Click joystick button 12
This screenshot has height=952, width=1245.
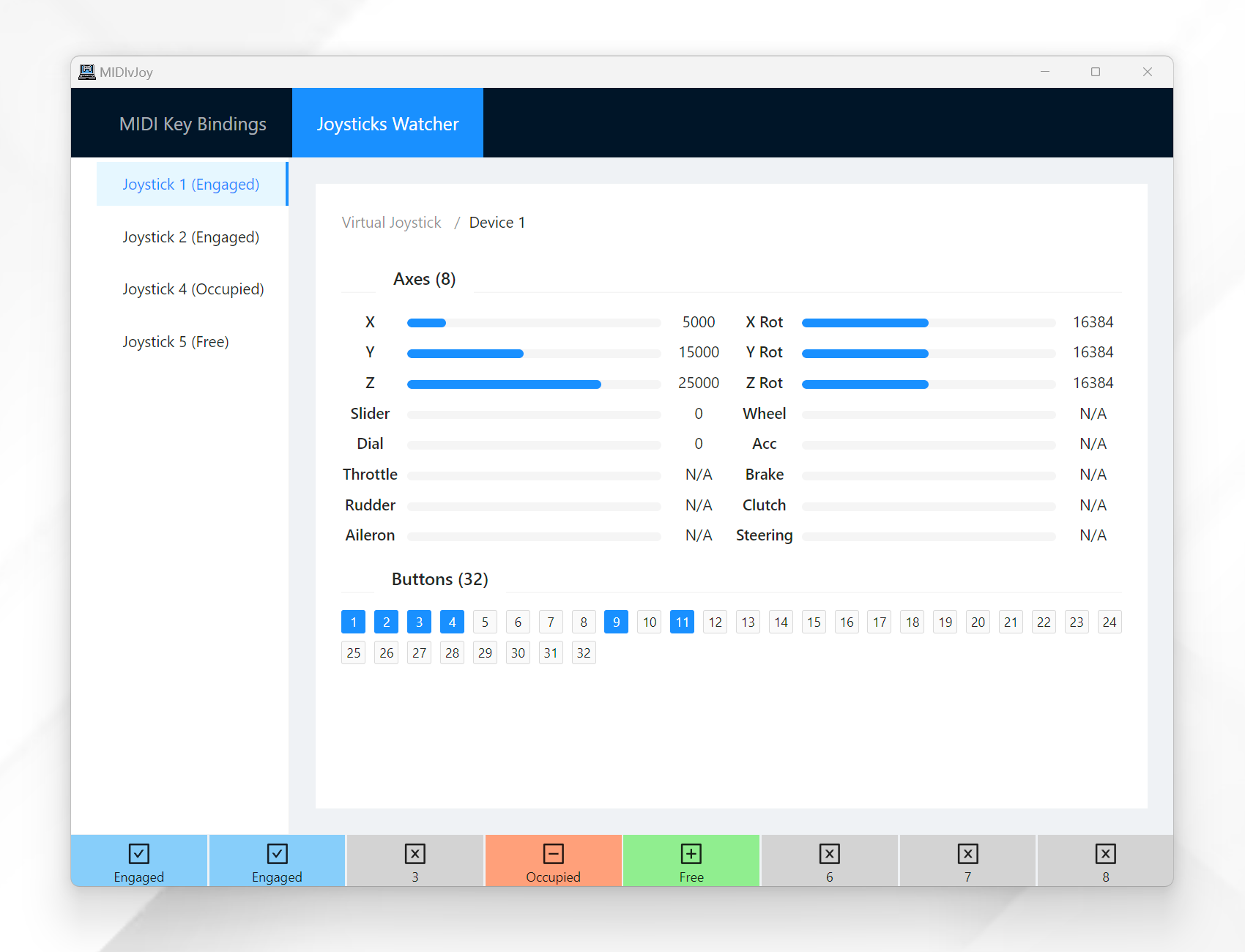(x=716, y=622)
